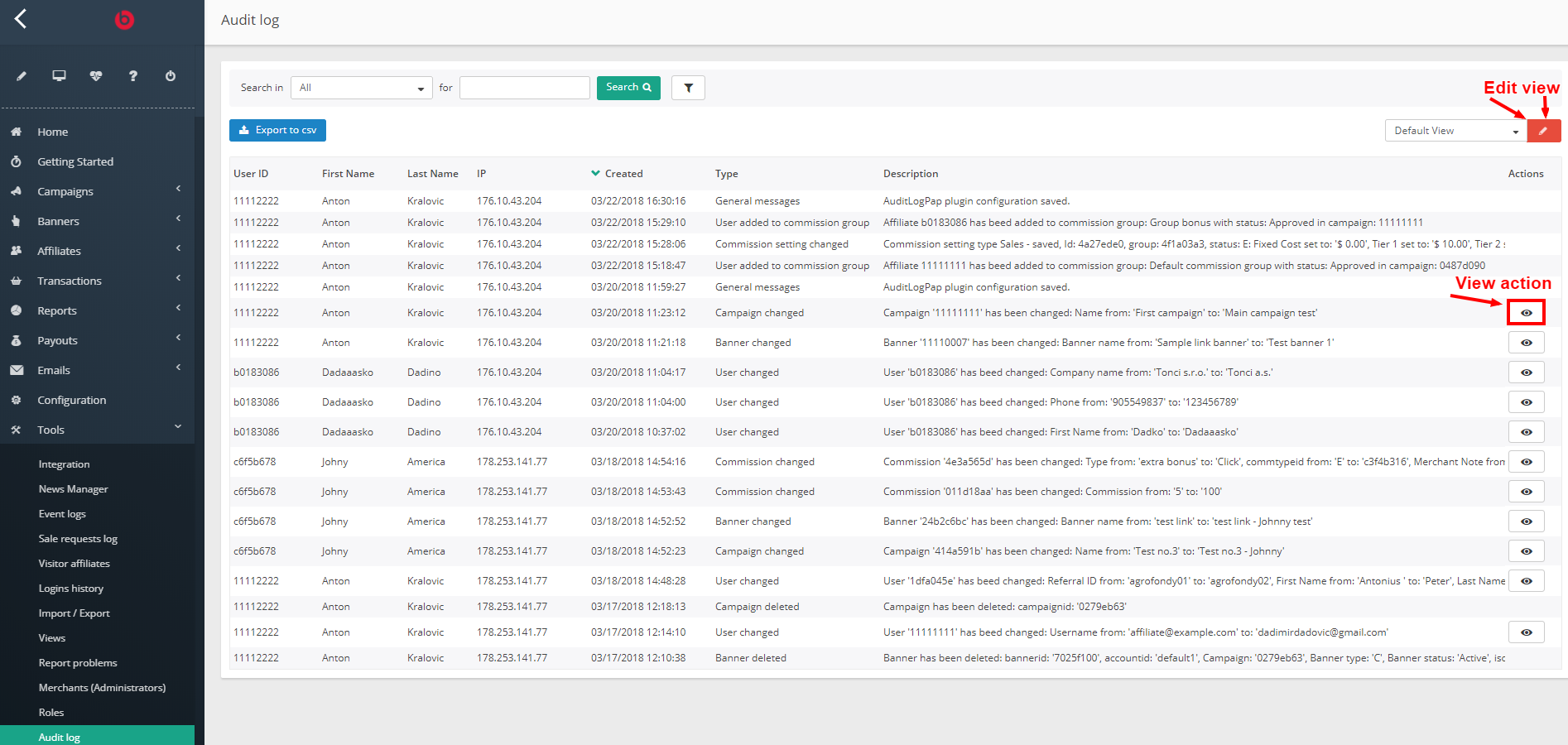Click the Banners icon in sidebar

(x=16, y=221)
